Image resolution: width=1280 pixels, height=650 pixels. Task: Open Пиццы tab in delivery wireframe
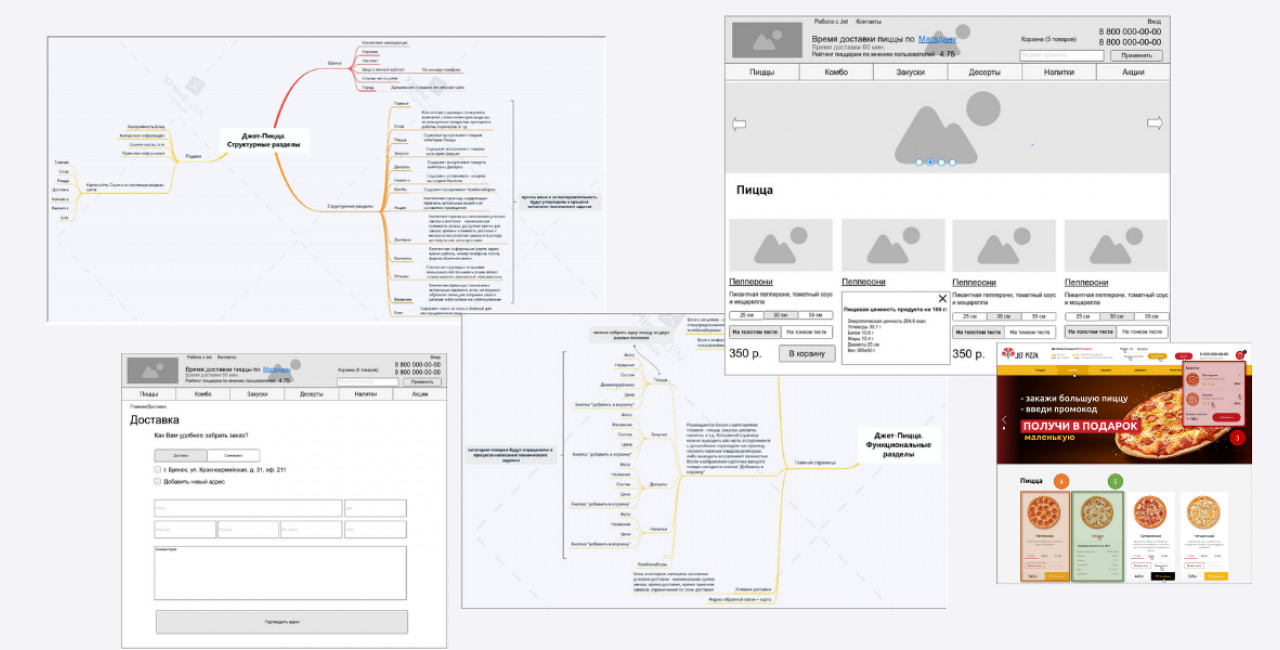tap(149, 394)
